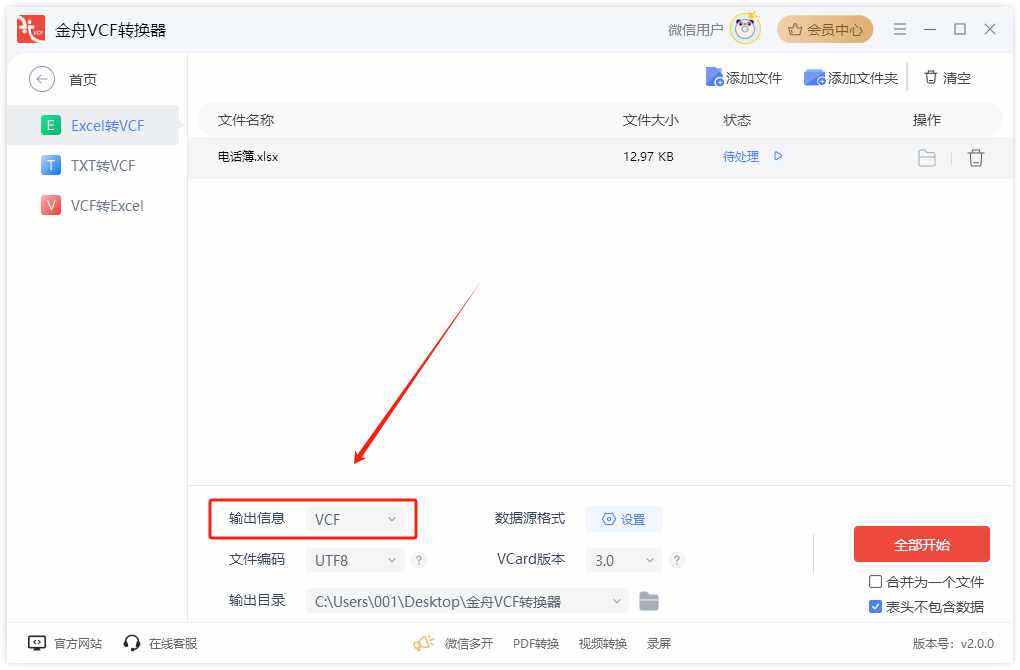Open output folder icon for 电话簿.xlsx row
This screenshot has height=670, width=1020.
click(x=926, y=157)
